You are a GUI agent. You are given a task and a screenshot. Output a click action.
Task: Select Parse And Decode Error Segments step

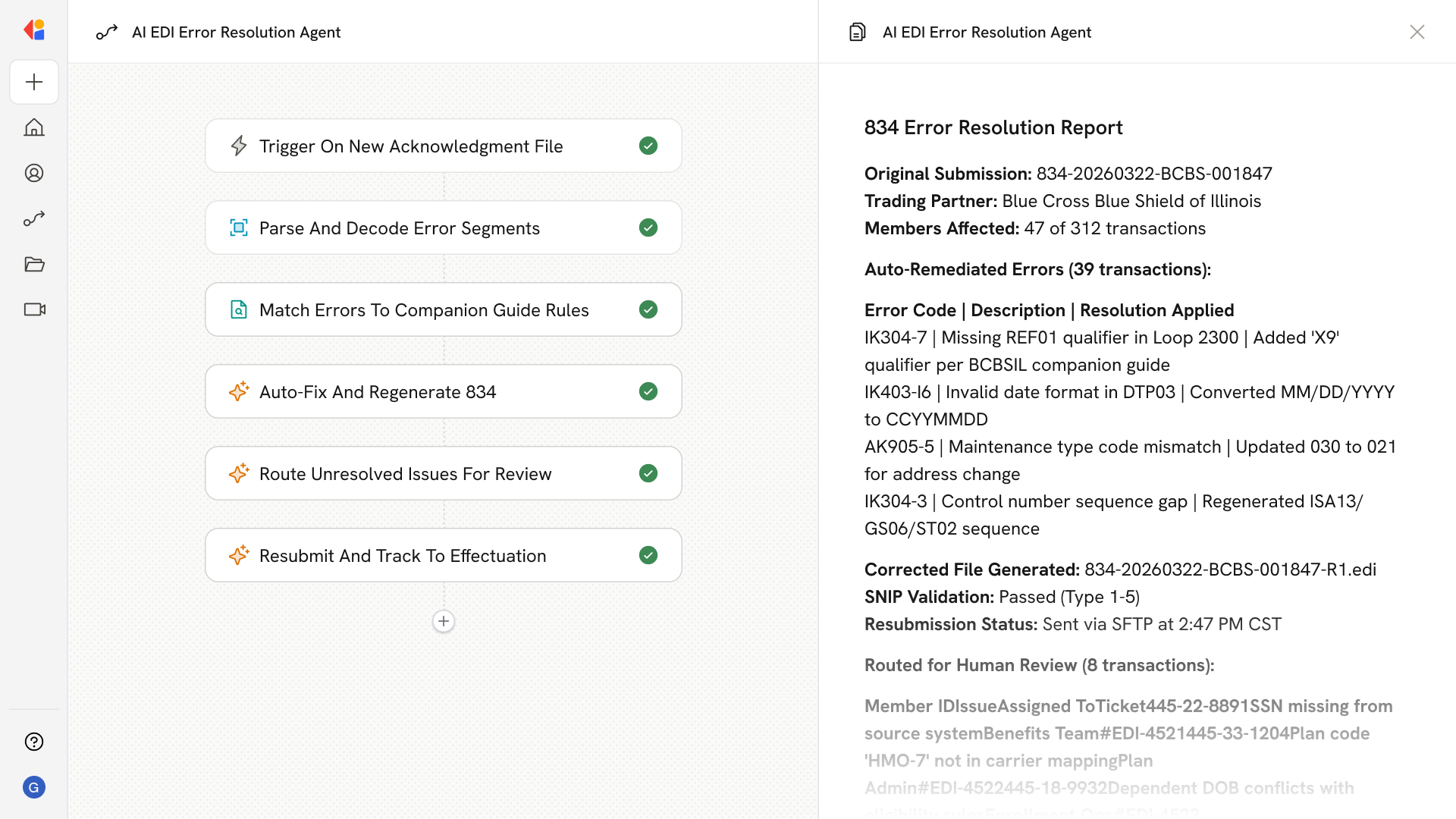pos(399,227)
